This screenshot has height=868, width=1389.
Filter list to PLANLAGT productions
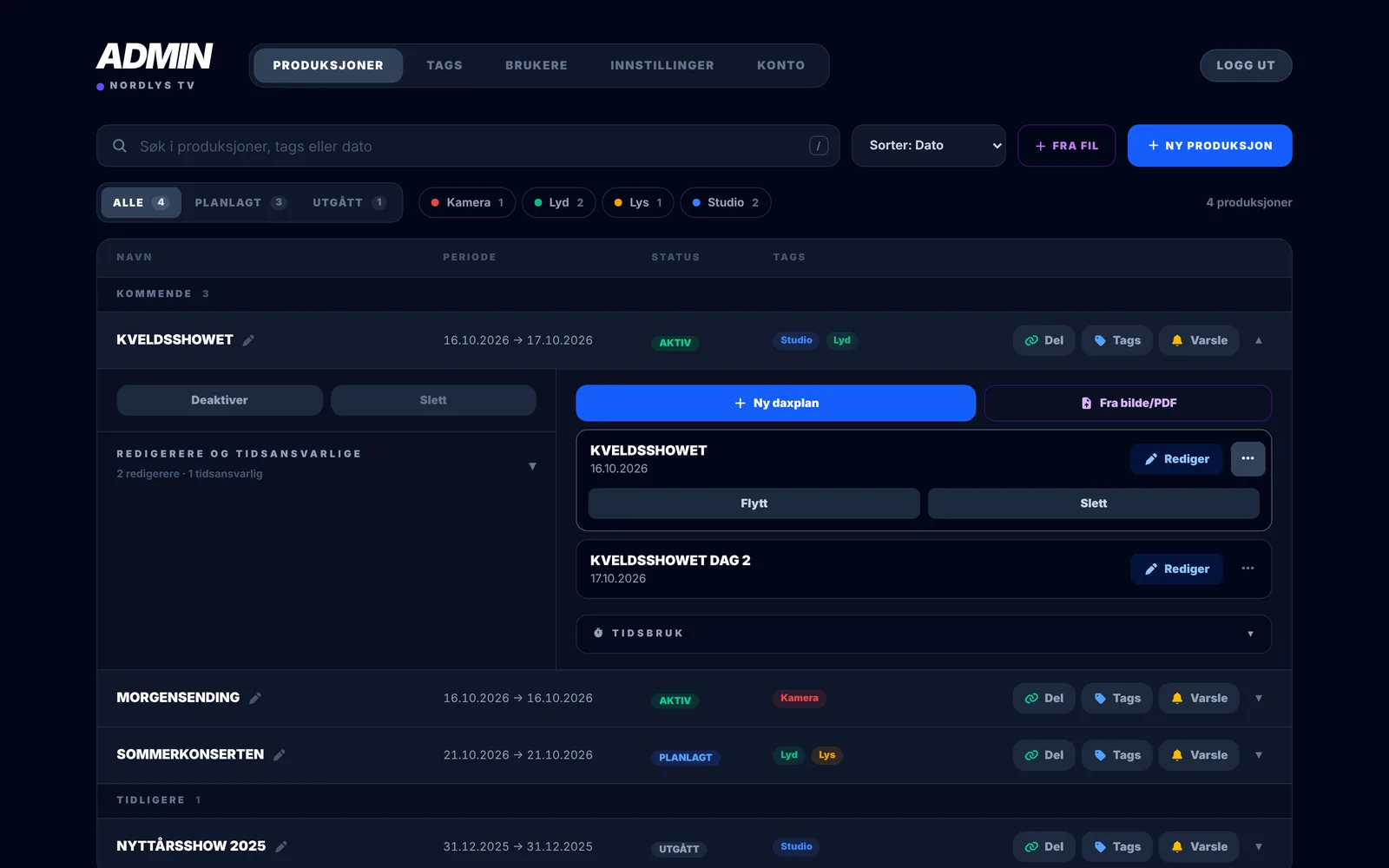(240, 202)
